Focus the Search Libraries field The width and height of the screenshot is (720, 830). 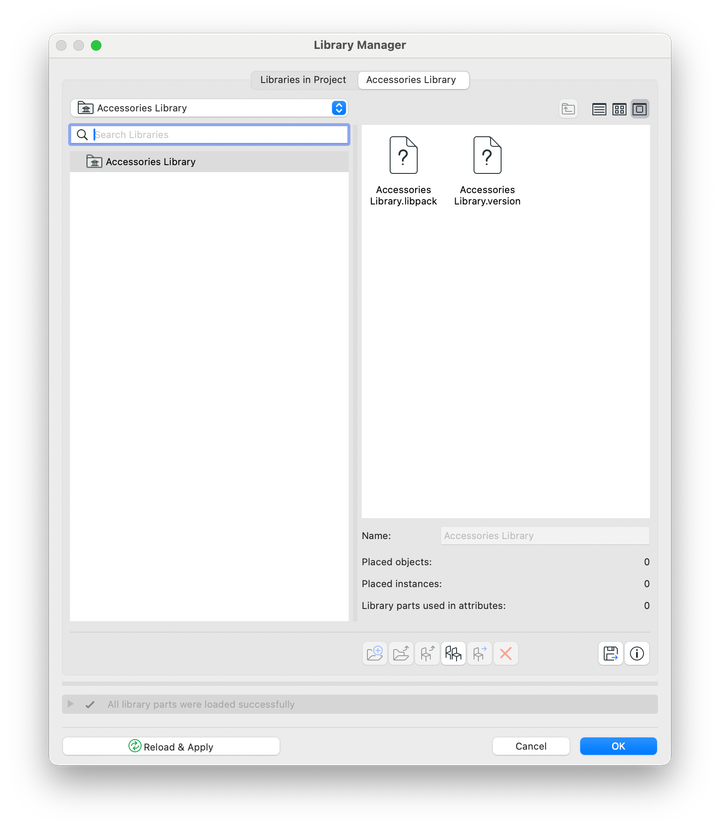pyautogui.click(x=209, y=134)
